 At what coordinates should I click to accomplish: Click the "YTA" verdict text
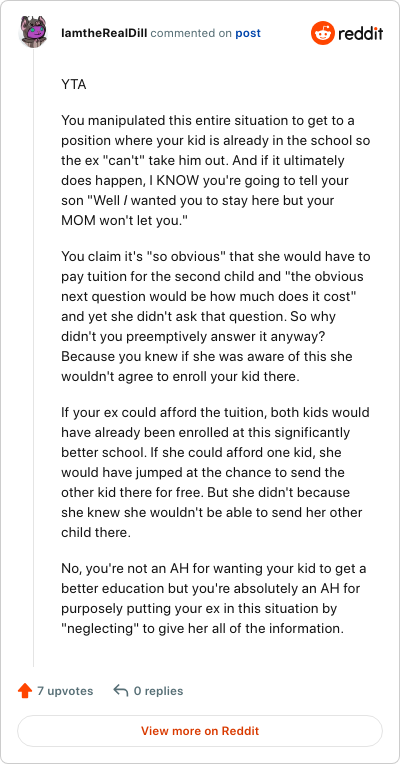[74, 85]
